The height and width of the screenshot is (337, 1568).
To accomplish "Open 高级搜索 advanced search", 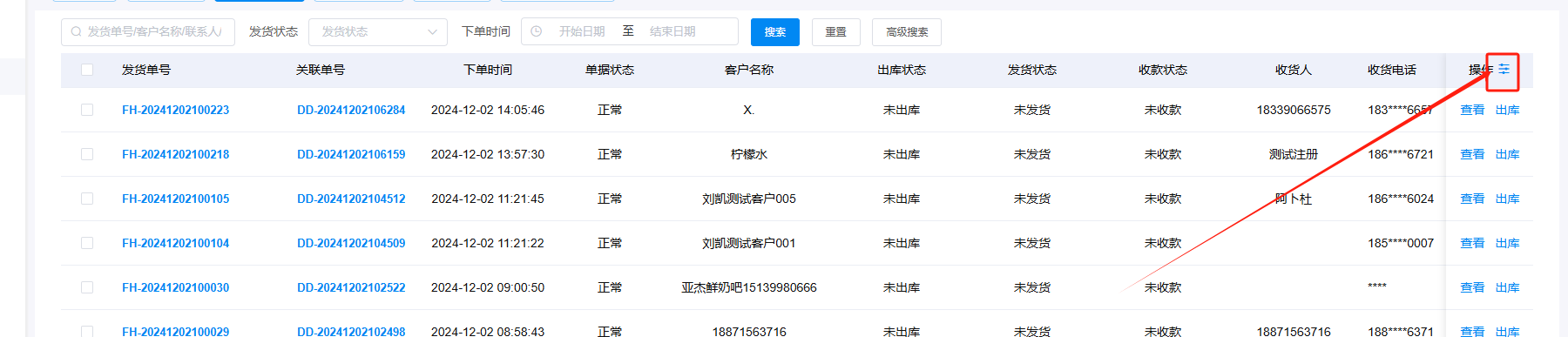I will (907, 31).
